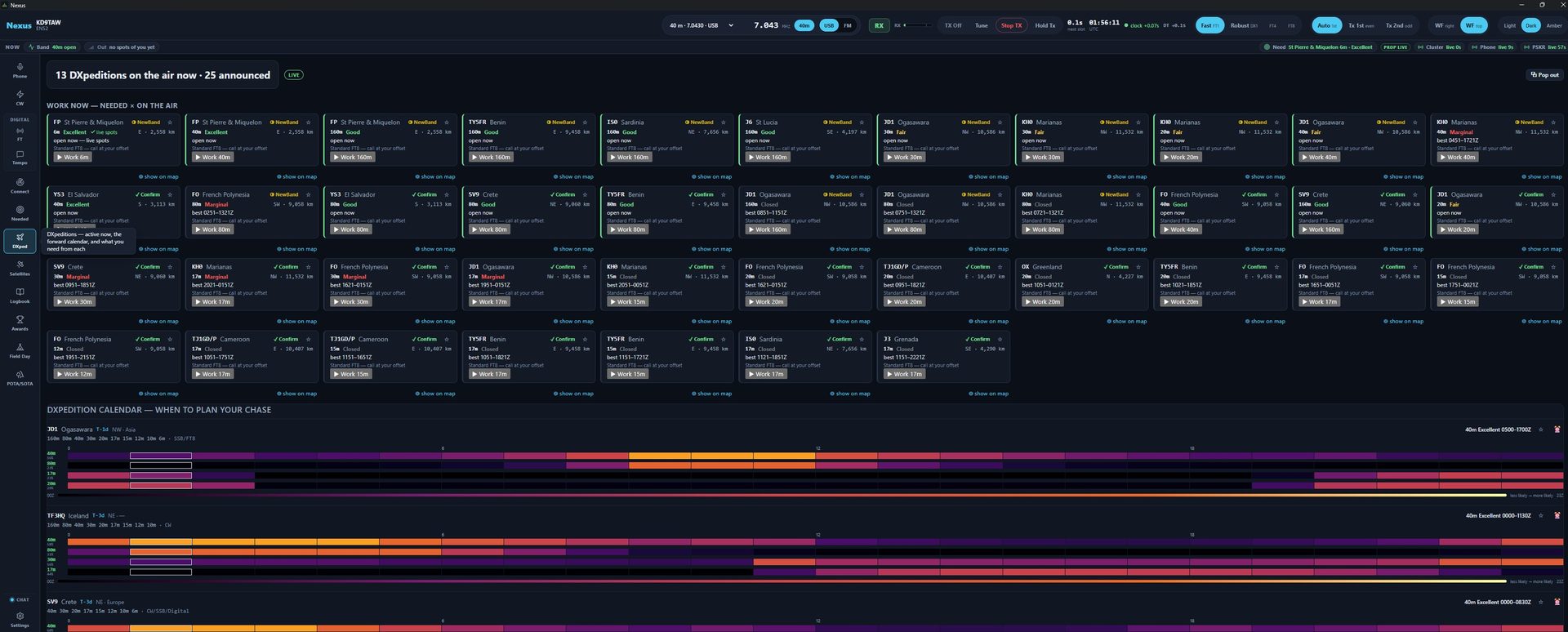Screen dimensions: 1568x632
Task: Click the Stop TX button
Action: coord(1011,25)
